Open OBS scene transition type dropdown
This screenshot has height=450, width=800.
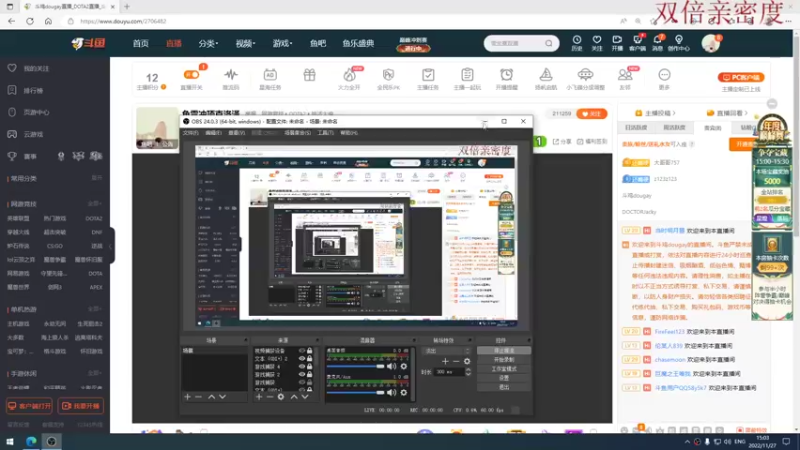[x=446, y=351]
